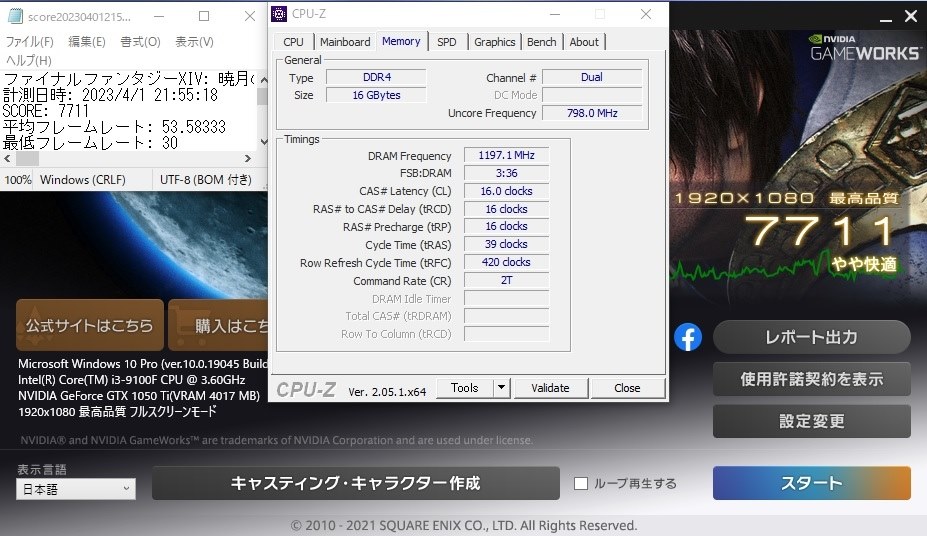Click the NVIDIA GeForce GTX 1050 Ti line

139,395
